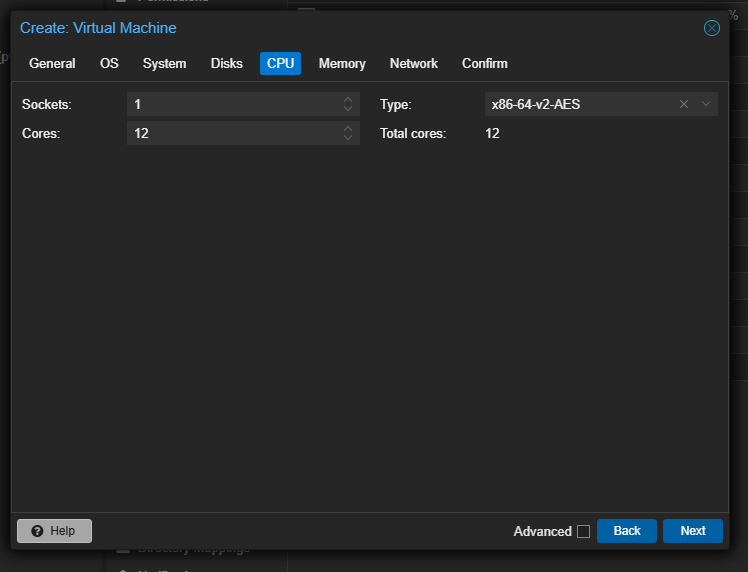Click the Type label
This screenshot has width=748, height=572.
click(395, 104)
